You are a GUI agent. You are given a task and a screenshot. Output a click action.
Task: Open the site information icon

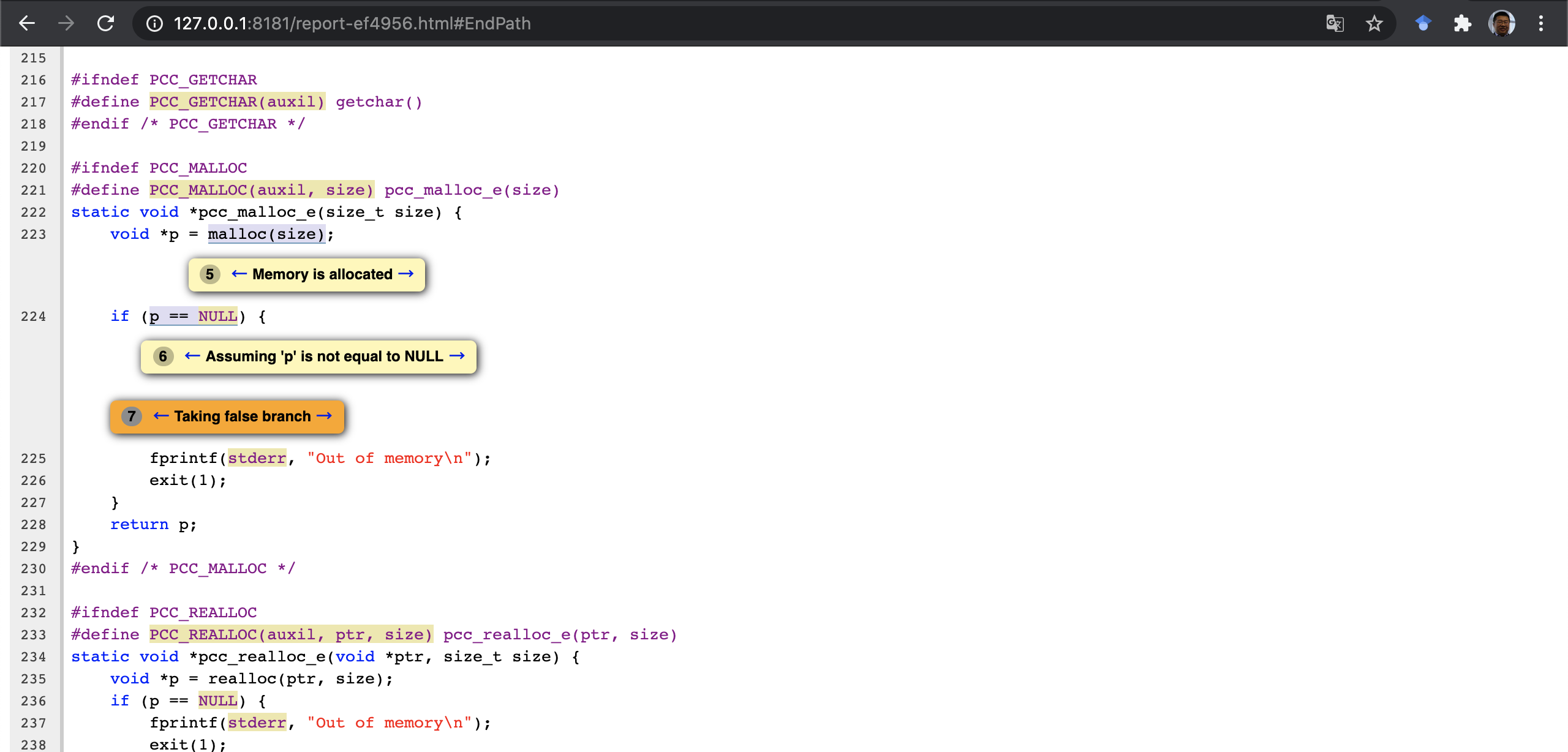coord(154,23)
